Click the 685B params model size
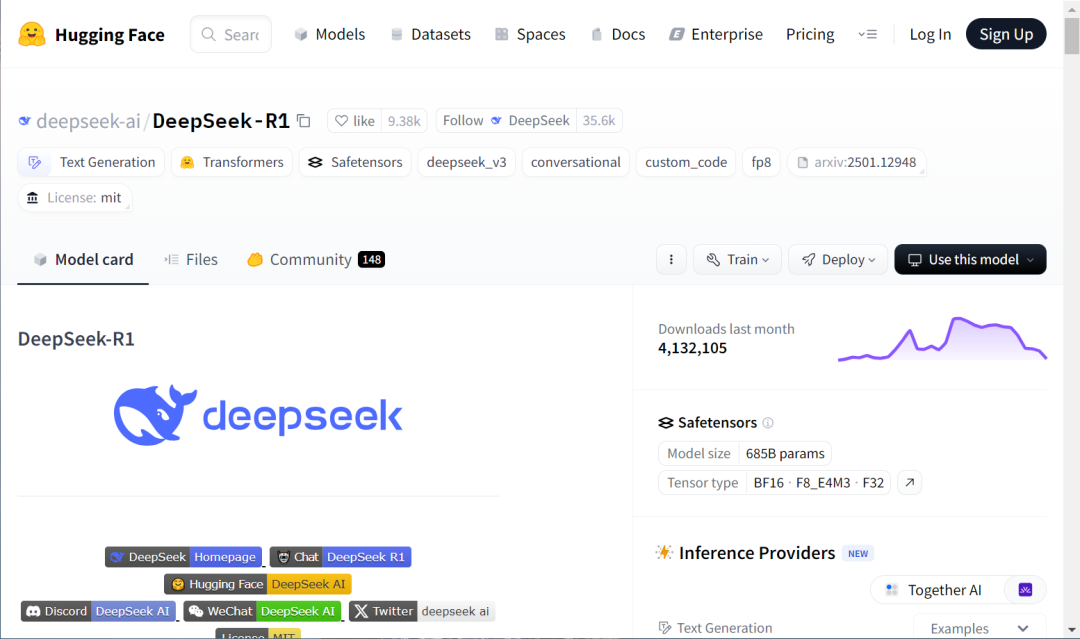 (x=785, y=454)
